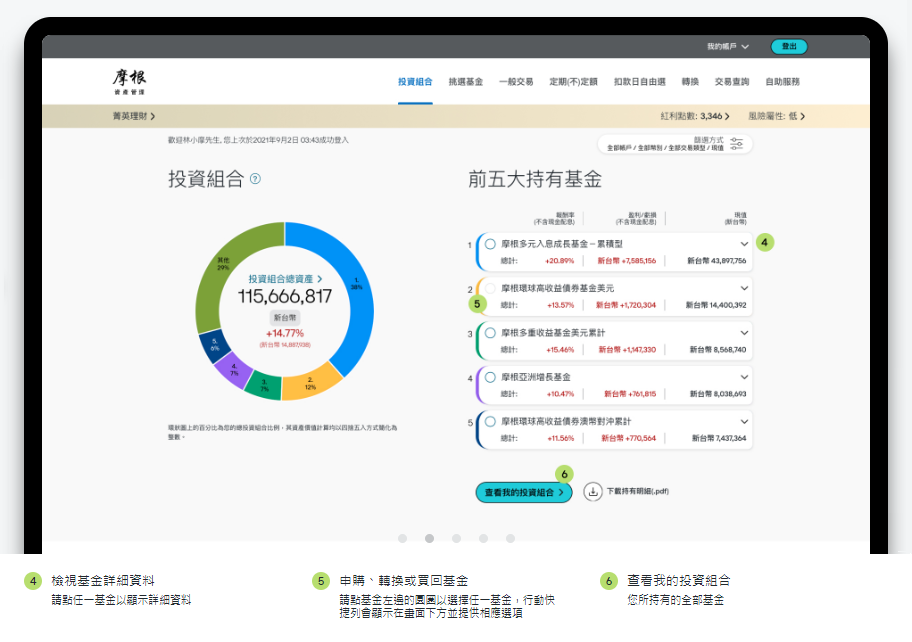
Task: Select radio circle for 摩根多重收益基金美元累計
Action: [490, 333]
